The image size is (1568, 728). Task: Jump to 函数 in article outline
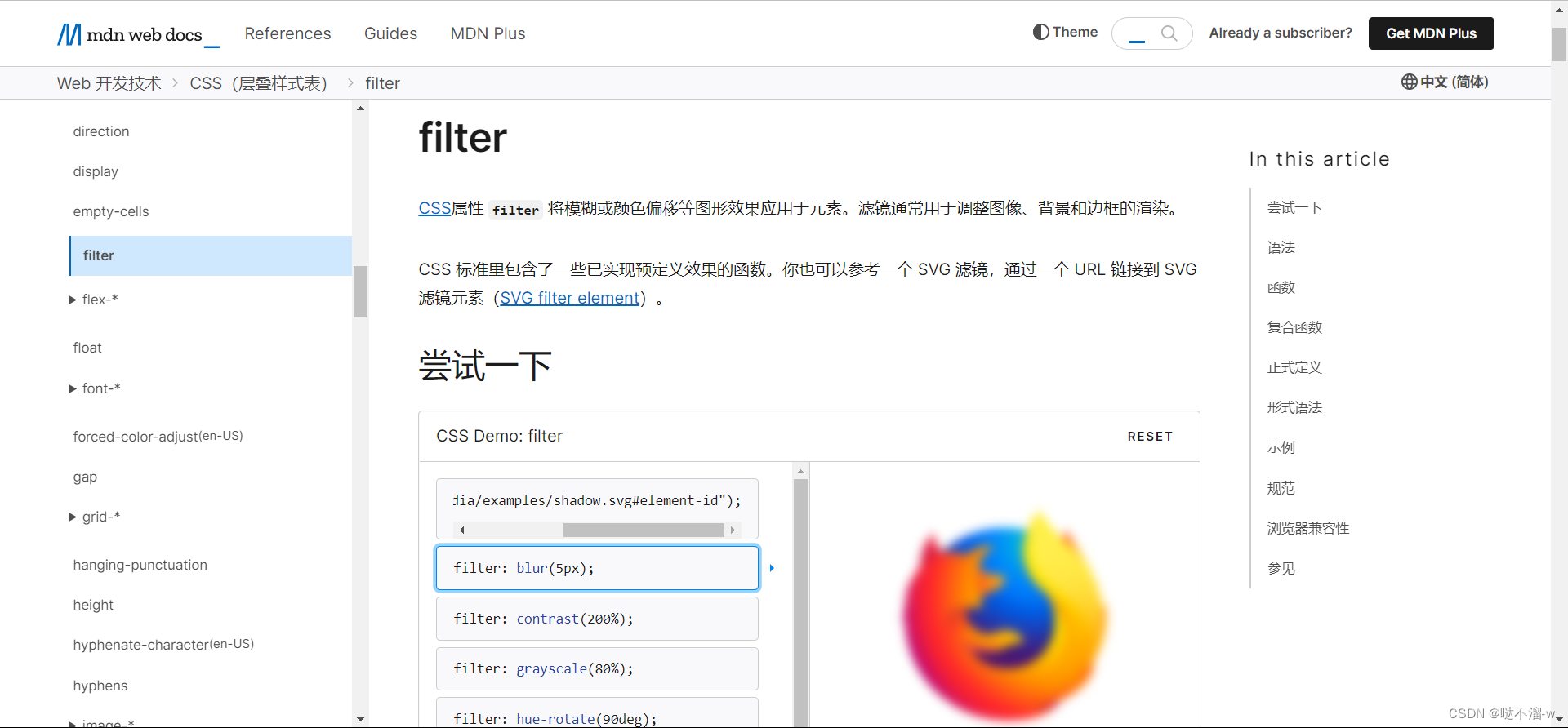[1281, 287]
